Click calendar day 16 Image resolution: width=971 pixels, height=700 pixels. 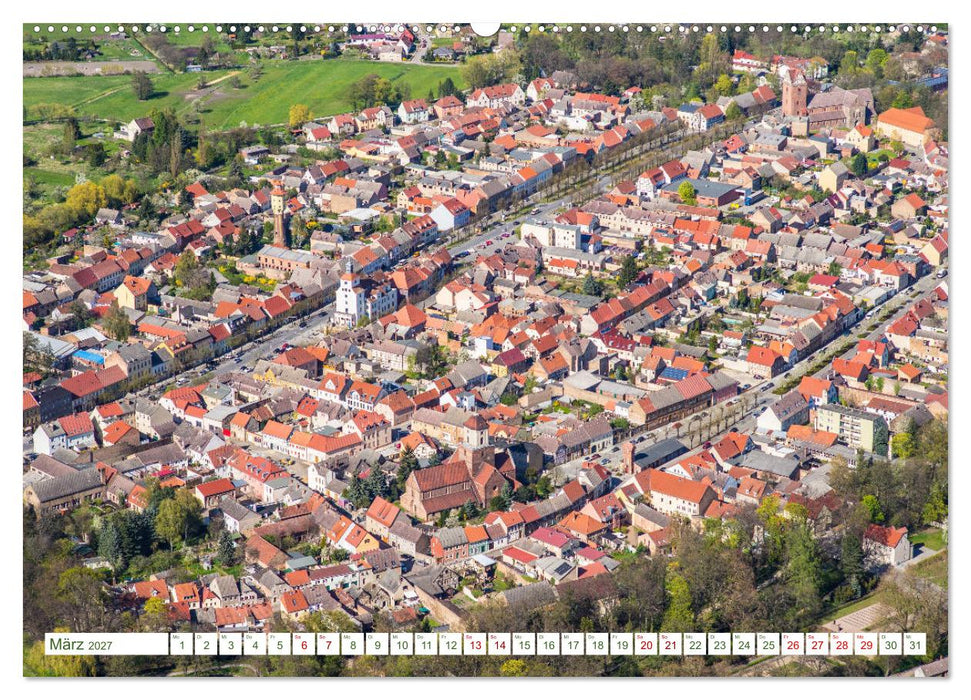tap(548, 644)
